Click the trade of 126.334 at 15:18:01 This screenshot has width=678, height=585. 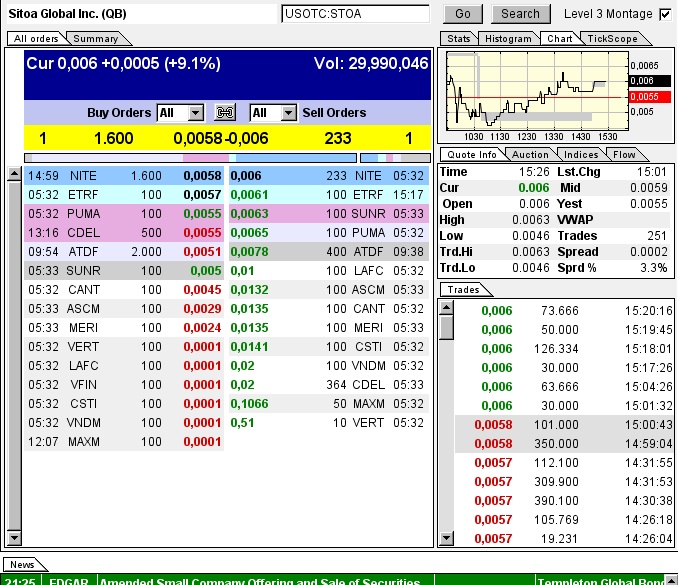pyautogui.click(x=564, y=348)
